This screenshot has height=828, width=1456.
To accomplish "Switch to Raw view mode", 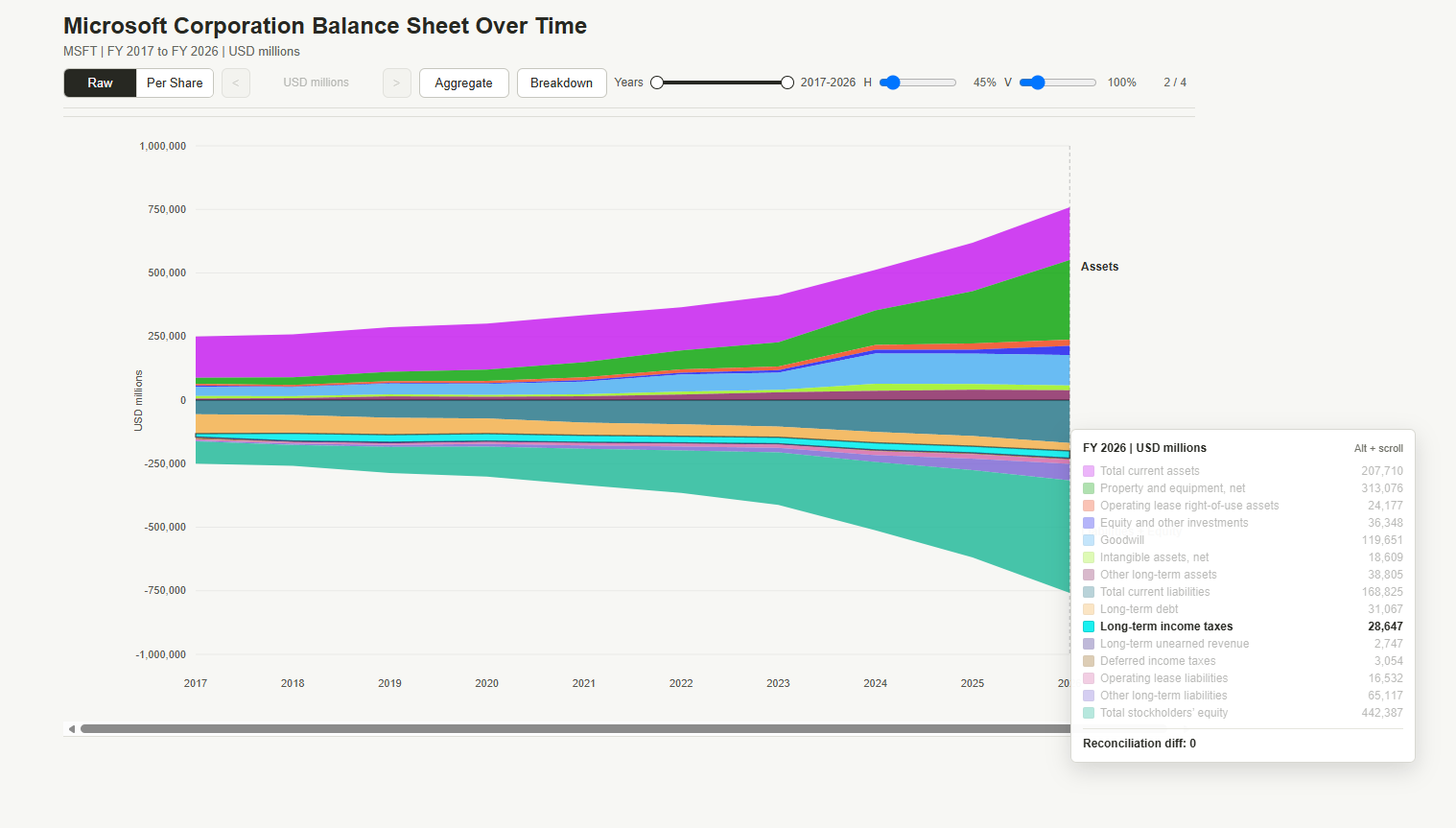I will point(100,83).
